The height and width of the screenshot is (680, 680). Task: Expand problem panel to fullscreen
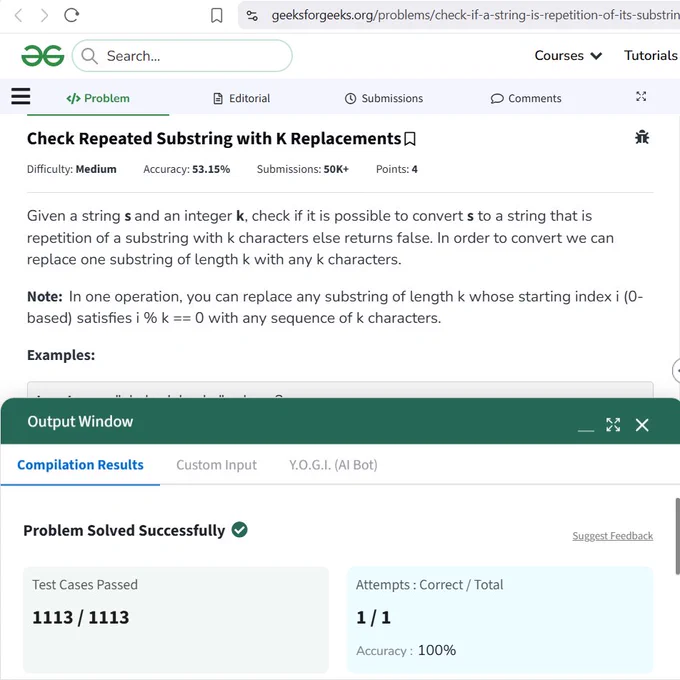pos(641,96)
